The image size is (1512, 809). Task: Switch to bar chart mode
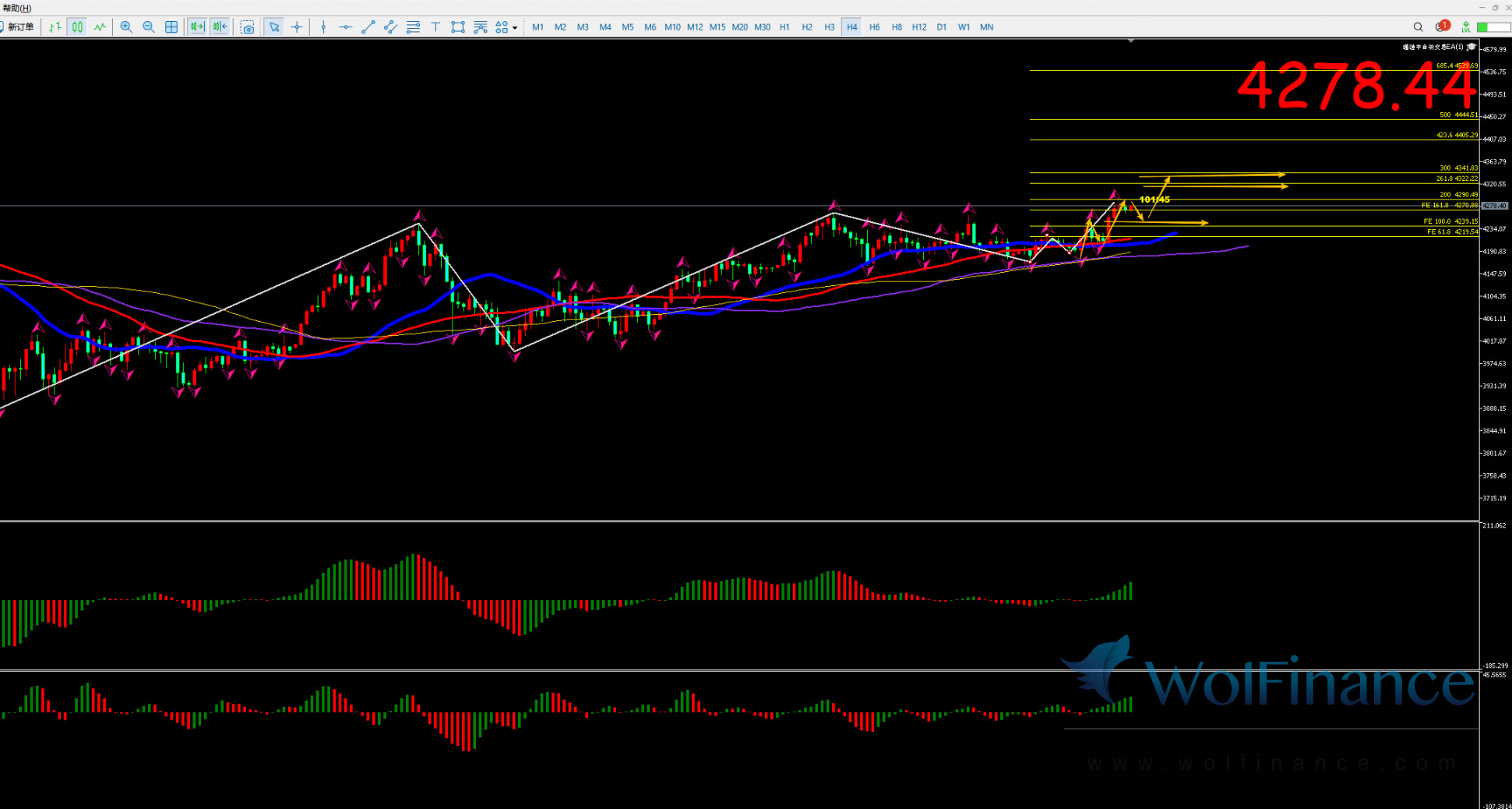[55, 27]
